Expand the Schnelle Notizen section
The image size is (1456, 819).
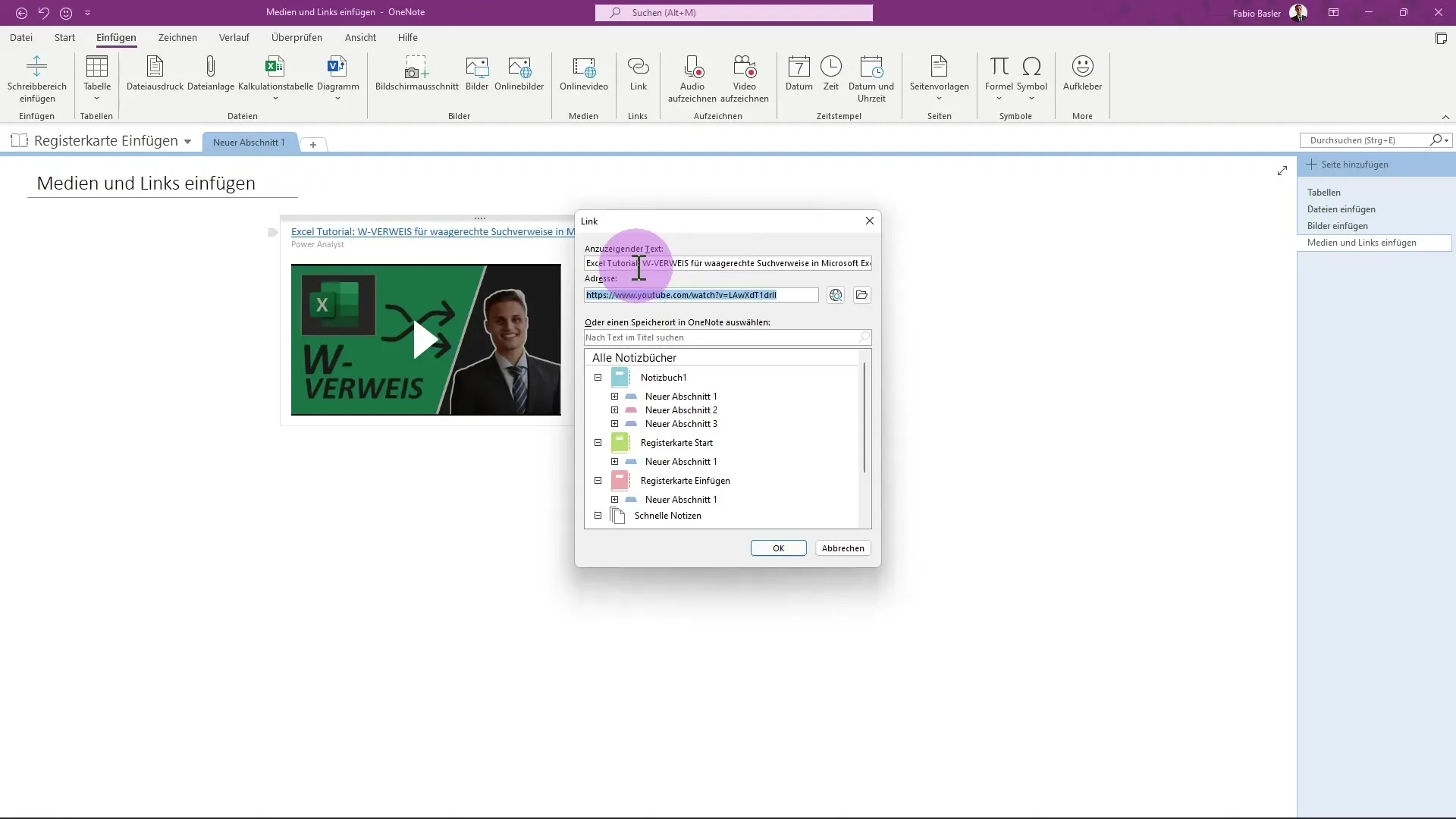click(x=597, y=515)
